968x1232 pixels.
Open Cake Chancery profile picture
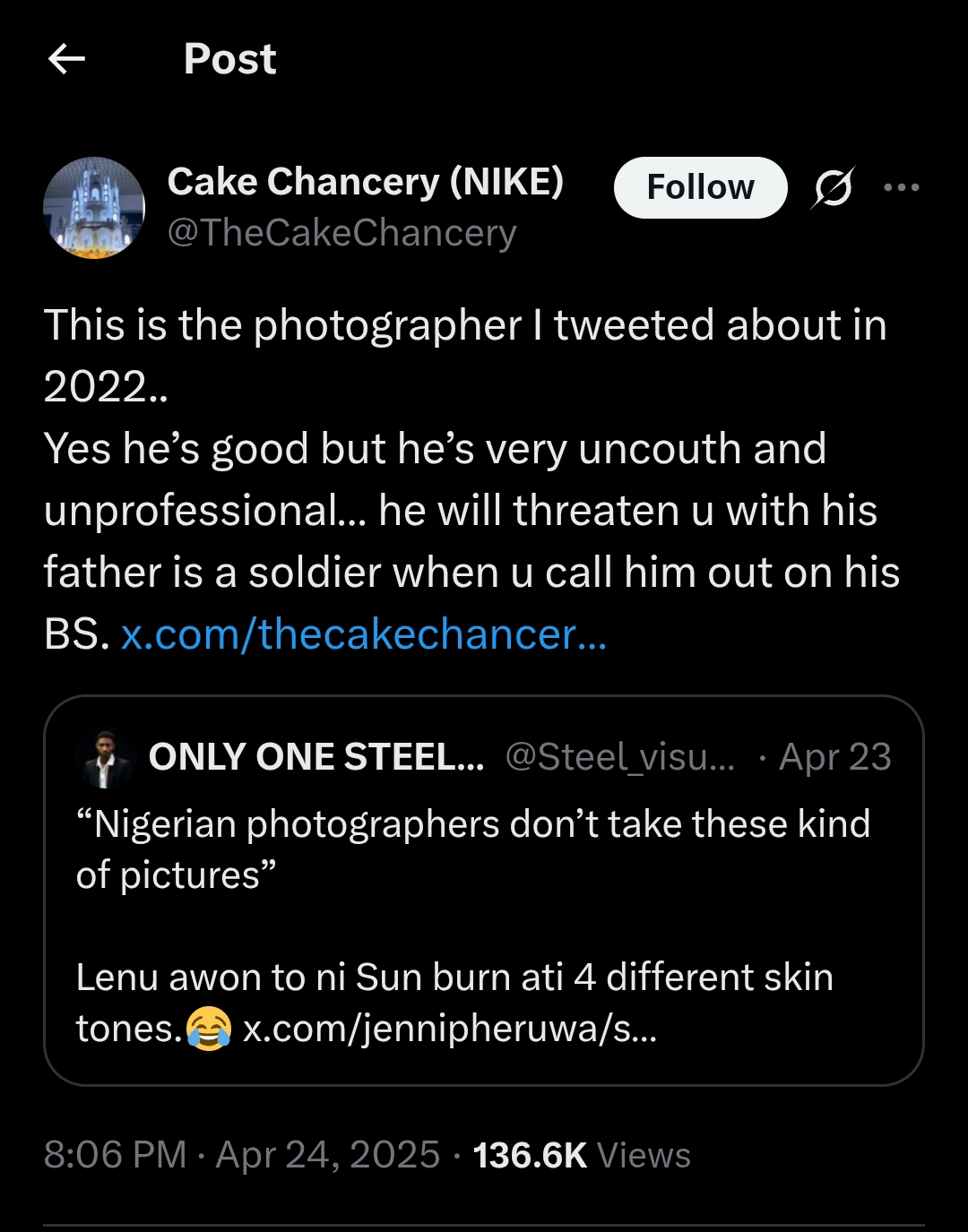click(x=94, y=208)
